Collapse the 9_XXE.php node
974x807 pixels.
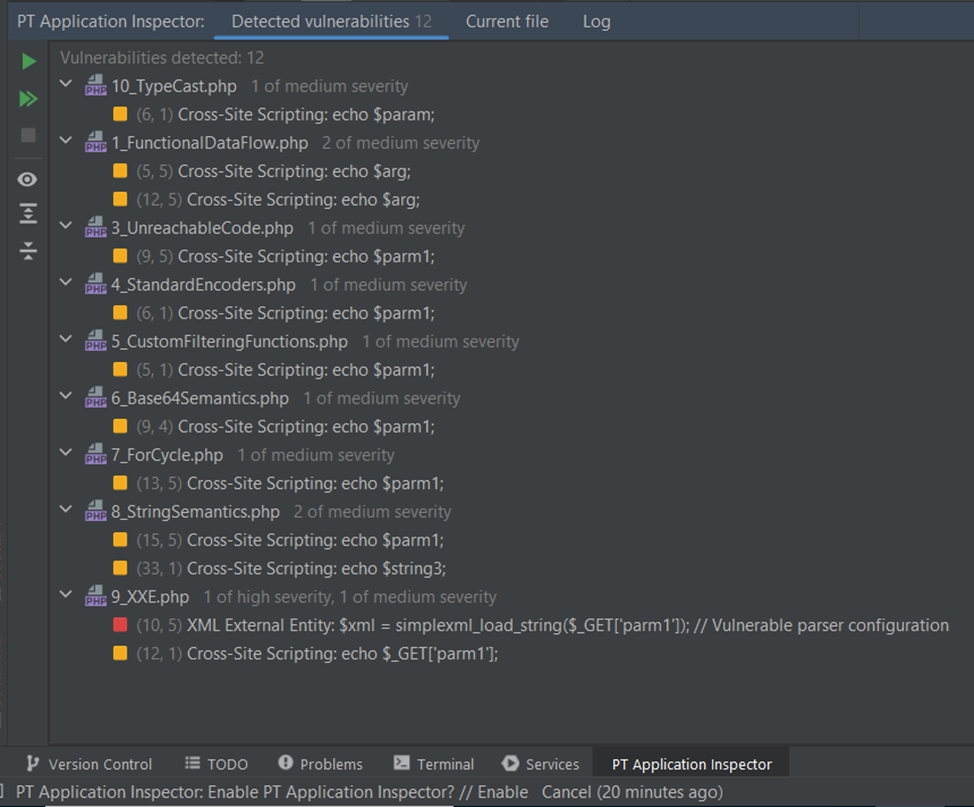click(x=66, y=595)
